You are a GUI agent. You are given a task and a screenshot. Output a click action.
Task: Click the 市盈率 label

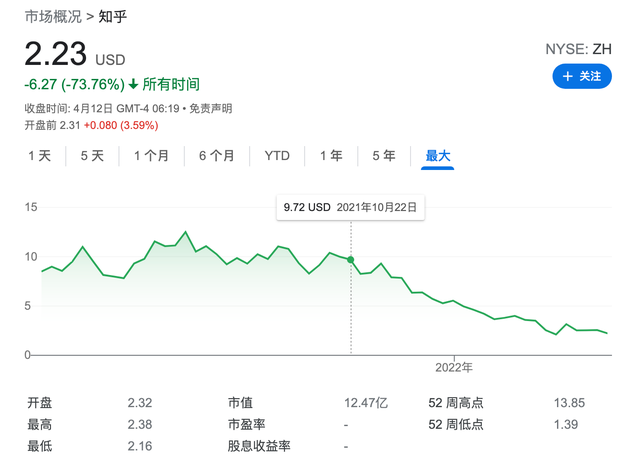(246, 424)
